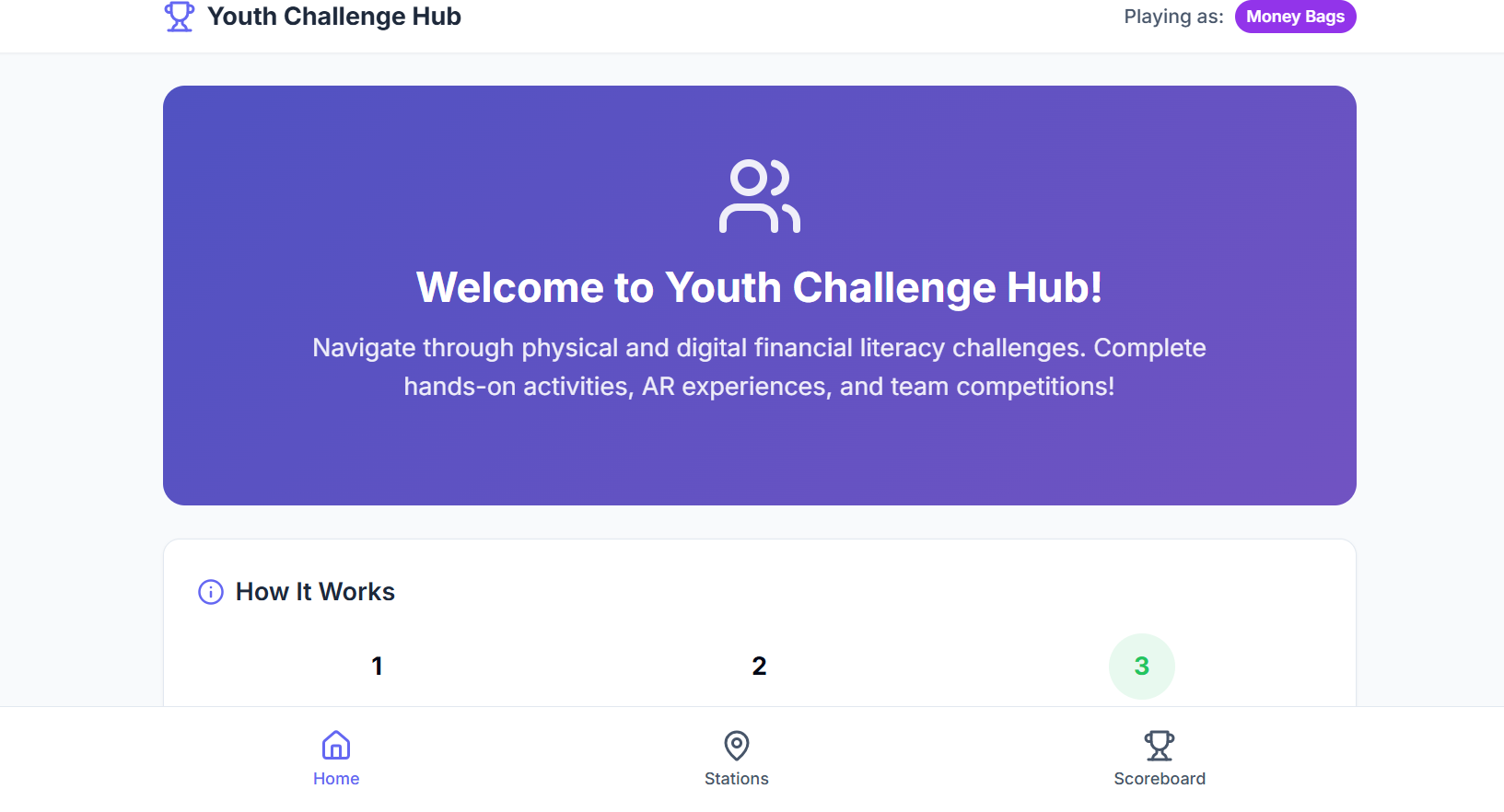Click the Welcome to Youth Challenge Hub heading
This screenshot has height=812, width=1504.
(759, 287)
